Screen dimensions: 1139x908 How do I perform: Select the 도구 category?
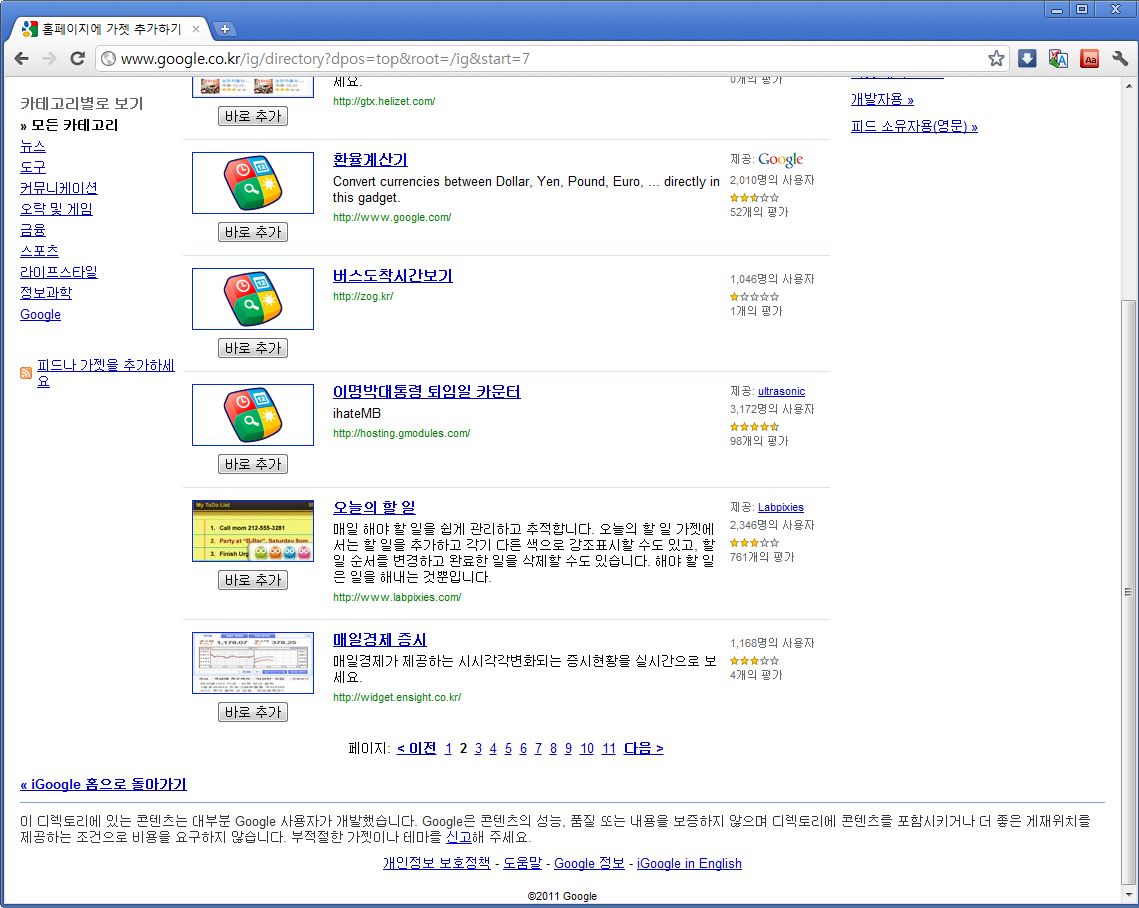pyautogui.click(x=33, y=167)
